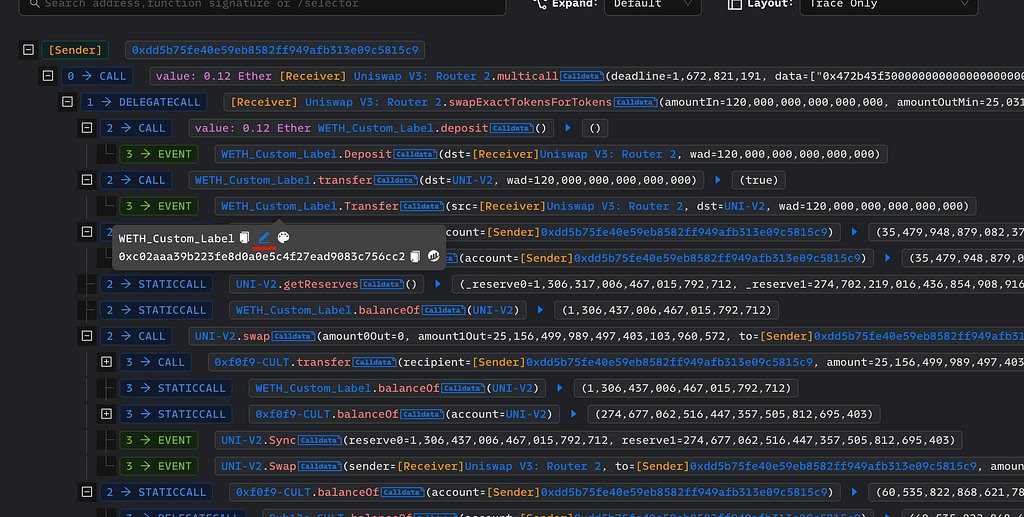This screenshot has width=1024, height=517.
Task: Open the Expand dropdown set to Default
Action: coord(651,5)
